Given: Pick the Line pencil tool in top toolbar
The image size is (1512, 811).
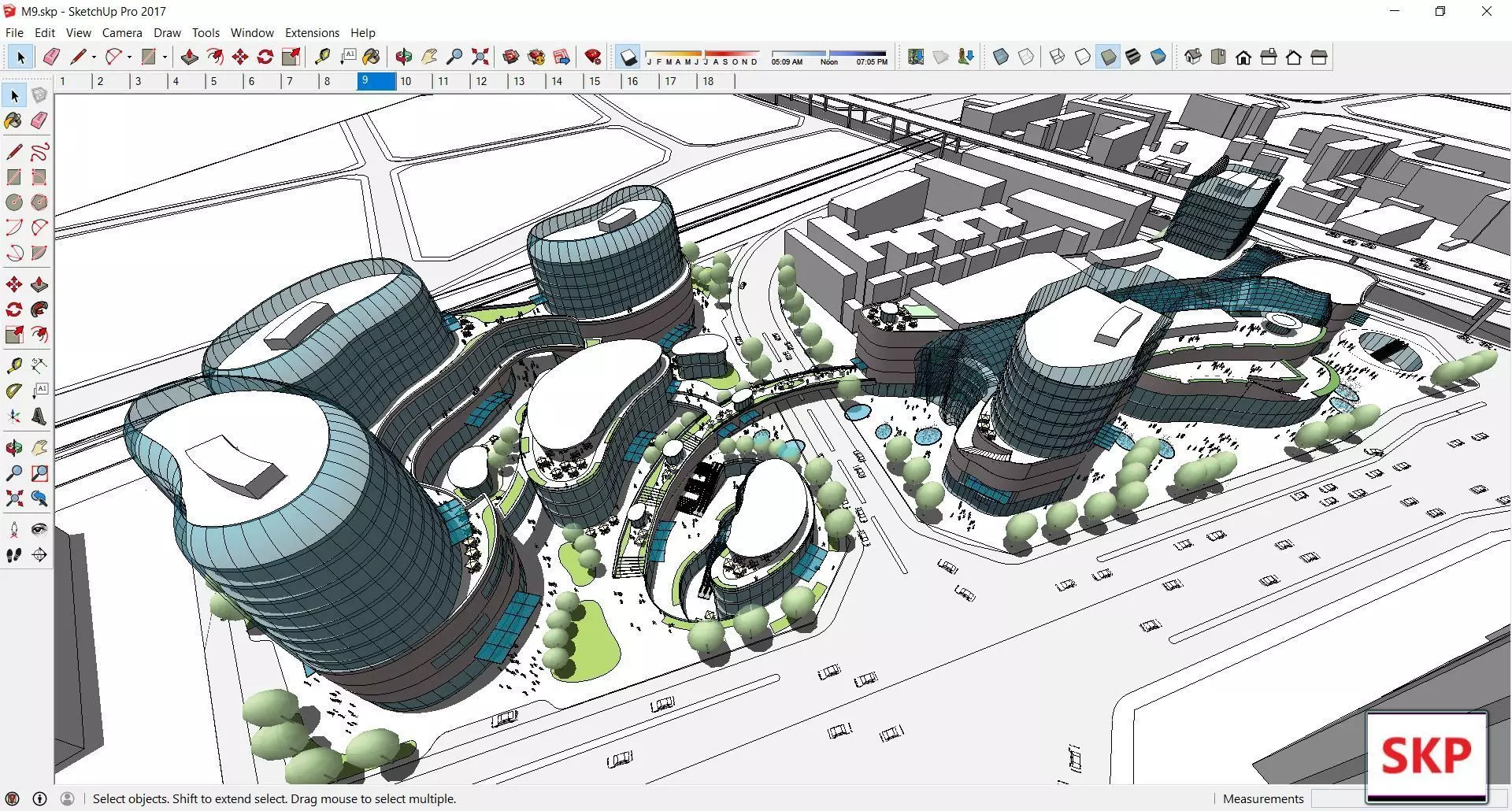Looking at the screenshot, I should [78, 57].
